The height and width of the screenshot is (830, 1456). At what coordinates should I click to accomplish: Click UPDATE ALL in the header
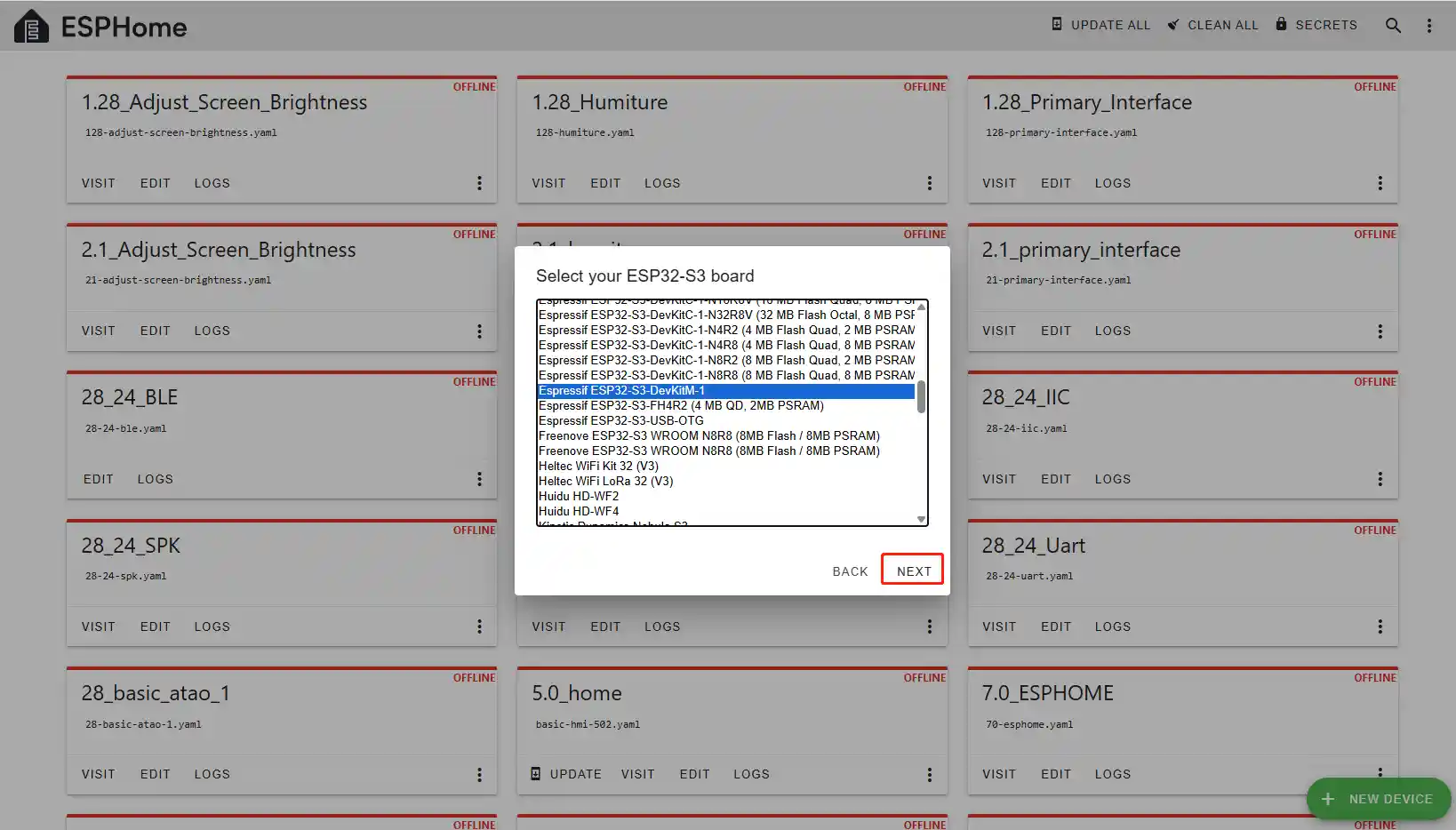point(1100,25)
